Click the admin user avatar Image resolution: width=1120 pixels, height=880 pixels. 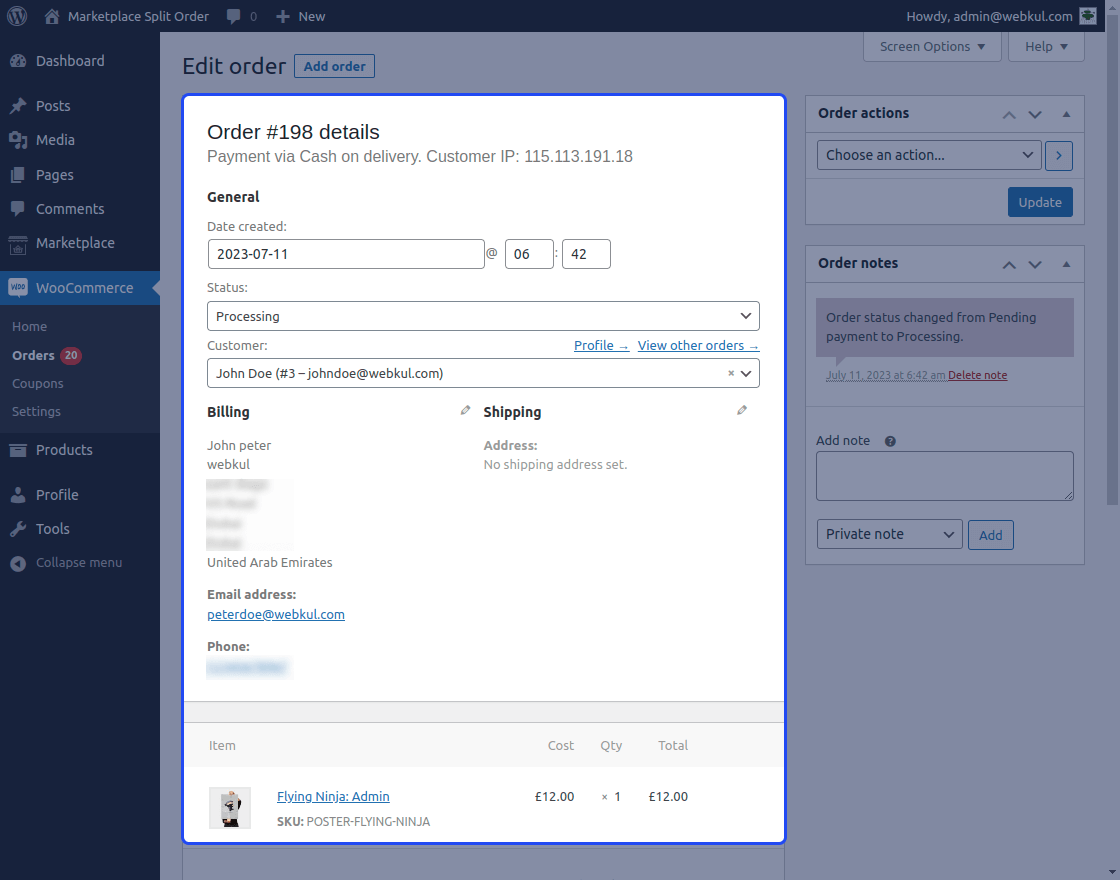point(1088,16)
